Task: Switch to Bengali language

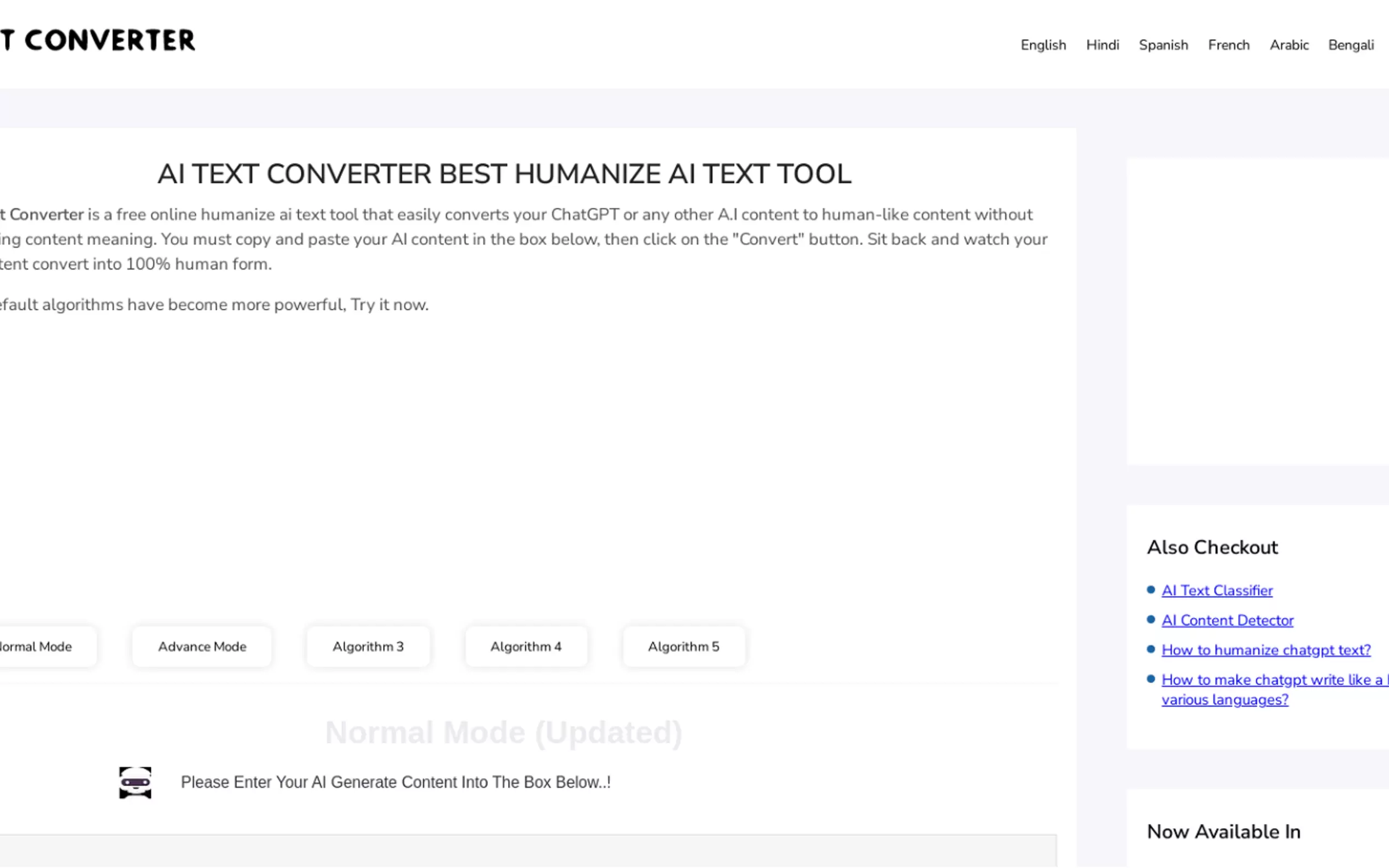Action: (x=1351, y=45)
